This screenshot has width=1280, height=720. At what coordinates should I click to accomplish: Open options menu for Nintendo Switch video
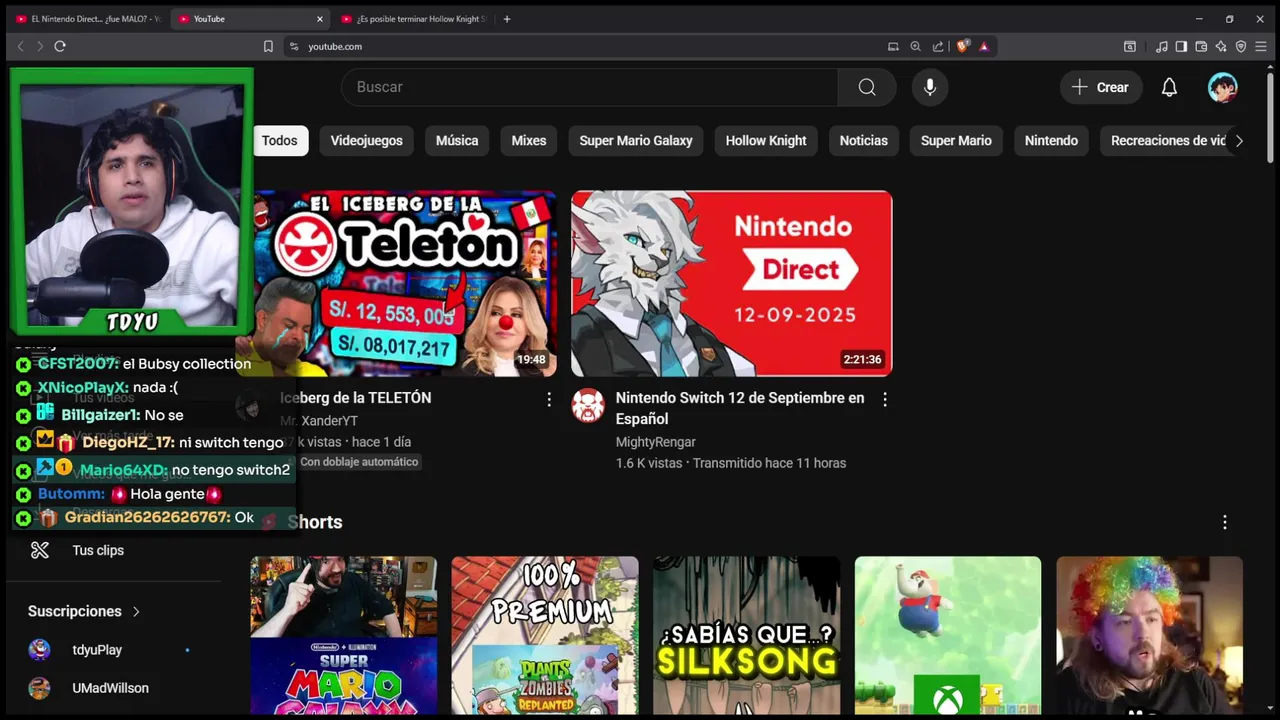[884, 399]
